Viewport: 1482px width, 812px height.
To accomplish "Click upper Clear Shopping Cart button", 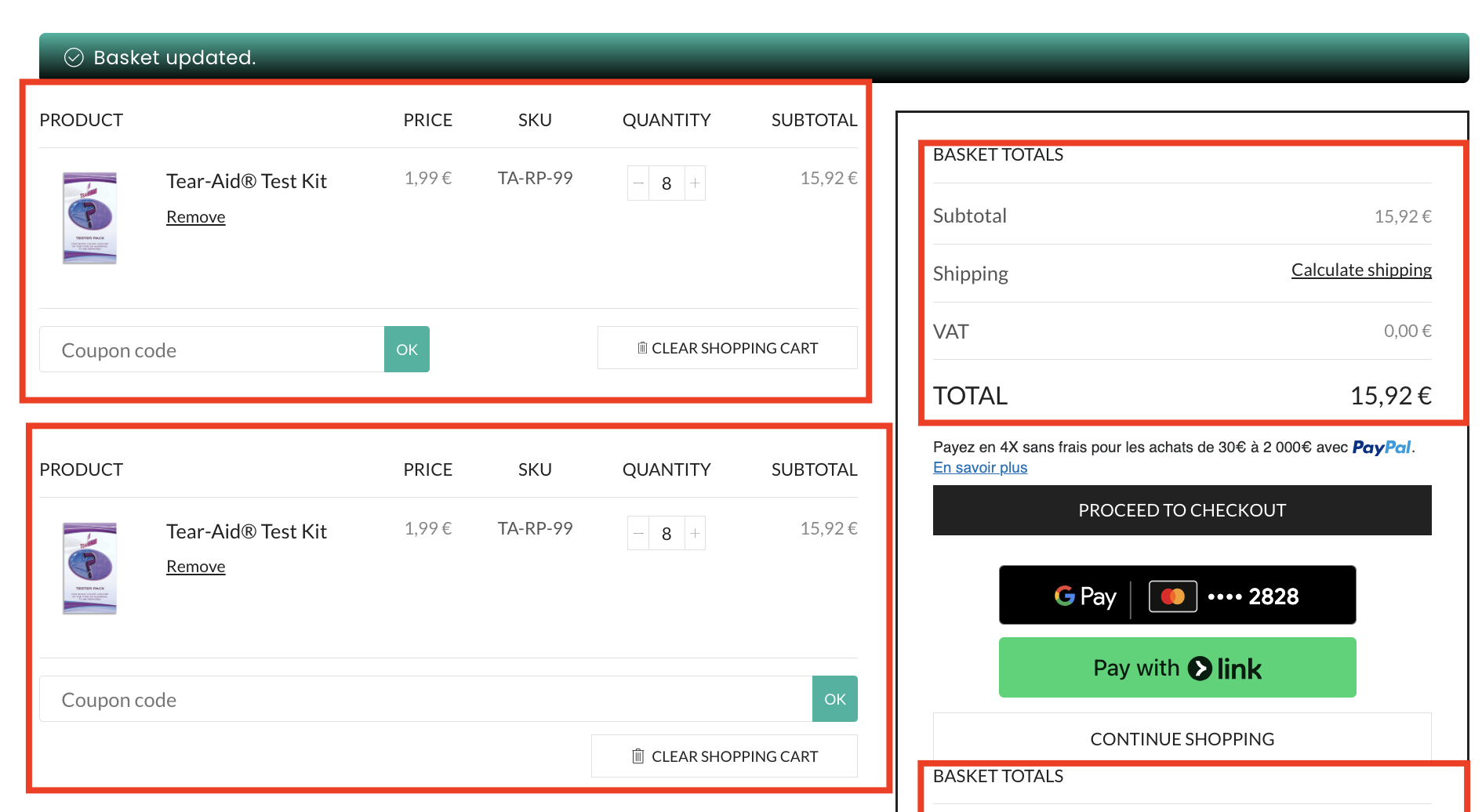I will coord(728,348).
